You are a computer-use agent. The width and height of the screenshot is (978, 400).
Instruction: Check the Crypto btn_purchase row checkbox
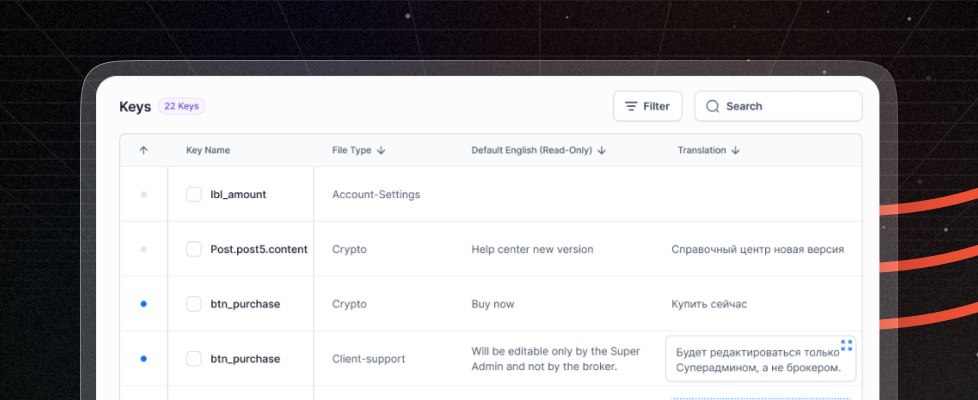pyautogui.click(x=194, y=304)
